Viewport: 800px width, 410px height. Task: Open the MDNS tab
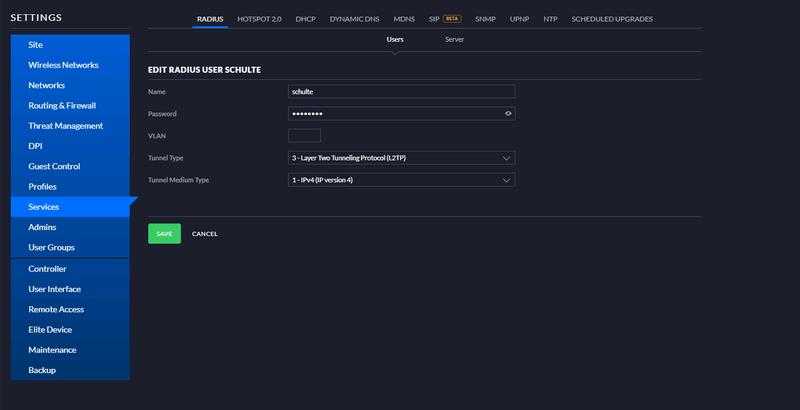click(404, 19)
